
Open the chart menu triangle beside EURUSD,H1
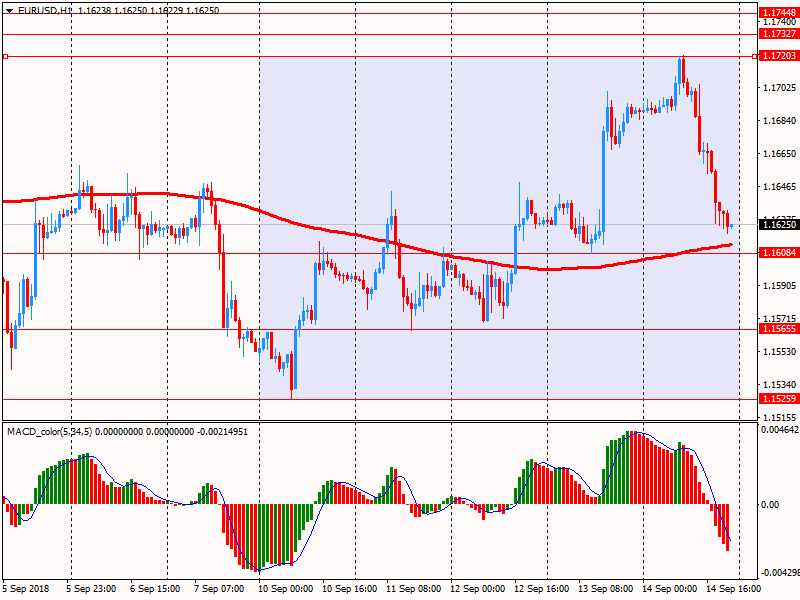(x=9, y=11)
